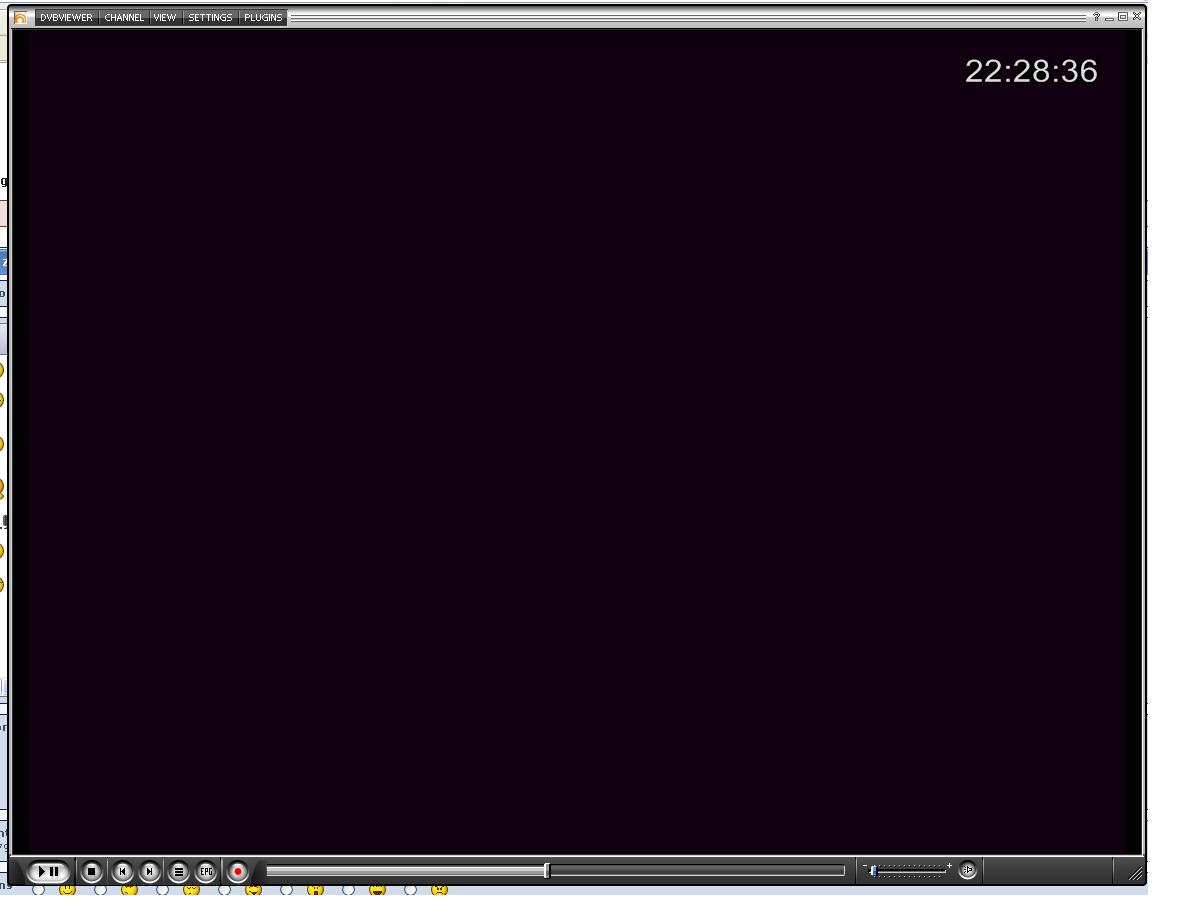Close the DVBViewer window
This screenshot has height=918, width=1189.
click(x=1137, y=16)
